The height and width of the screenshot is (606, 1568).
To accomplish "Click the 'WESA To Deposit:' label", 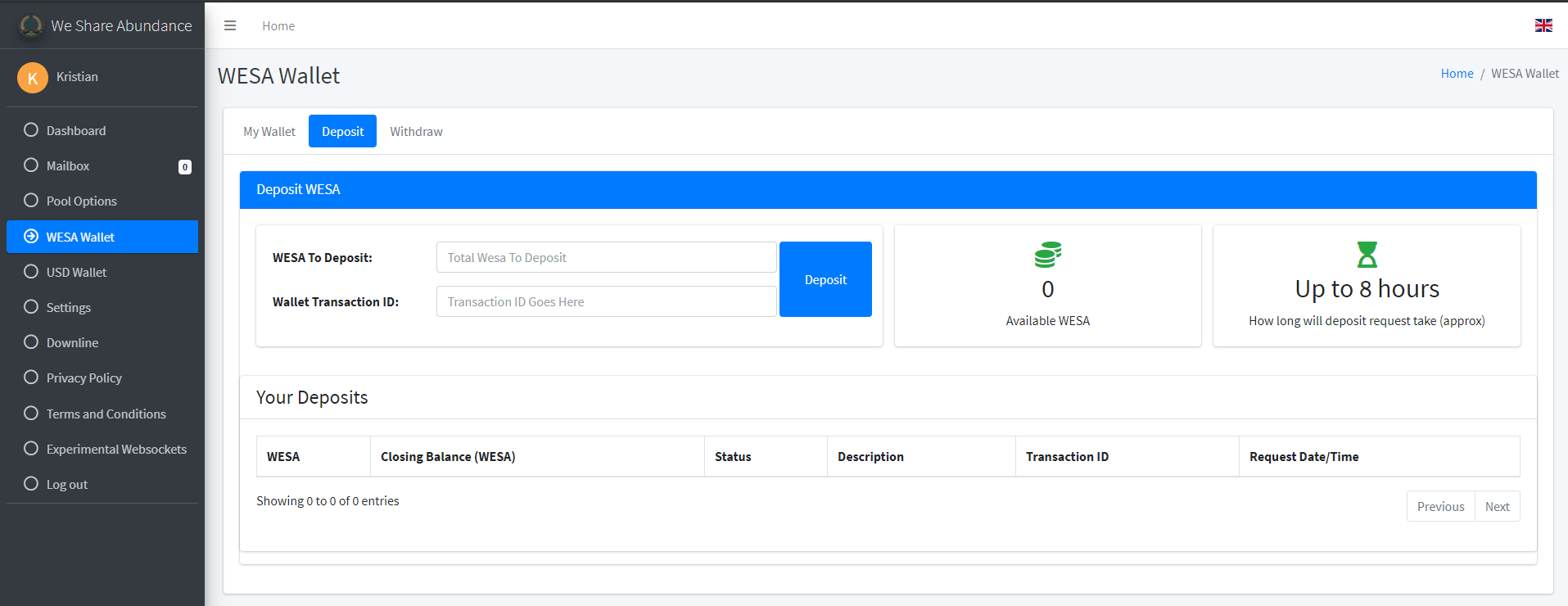I will click(x=323, y=257).
